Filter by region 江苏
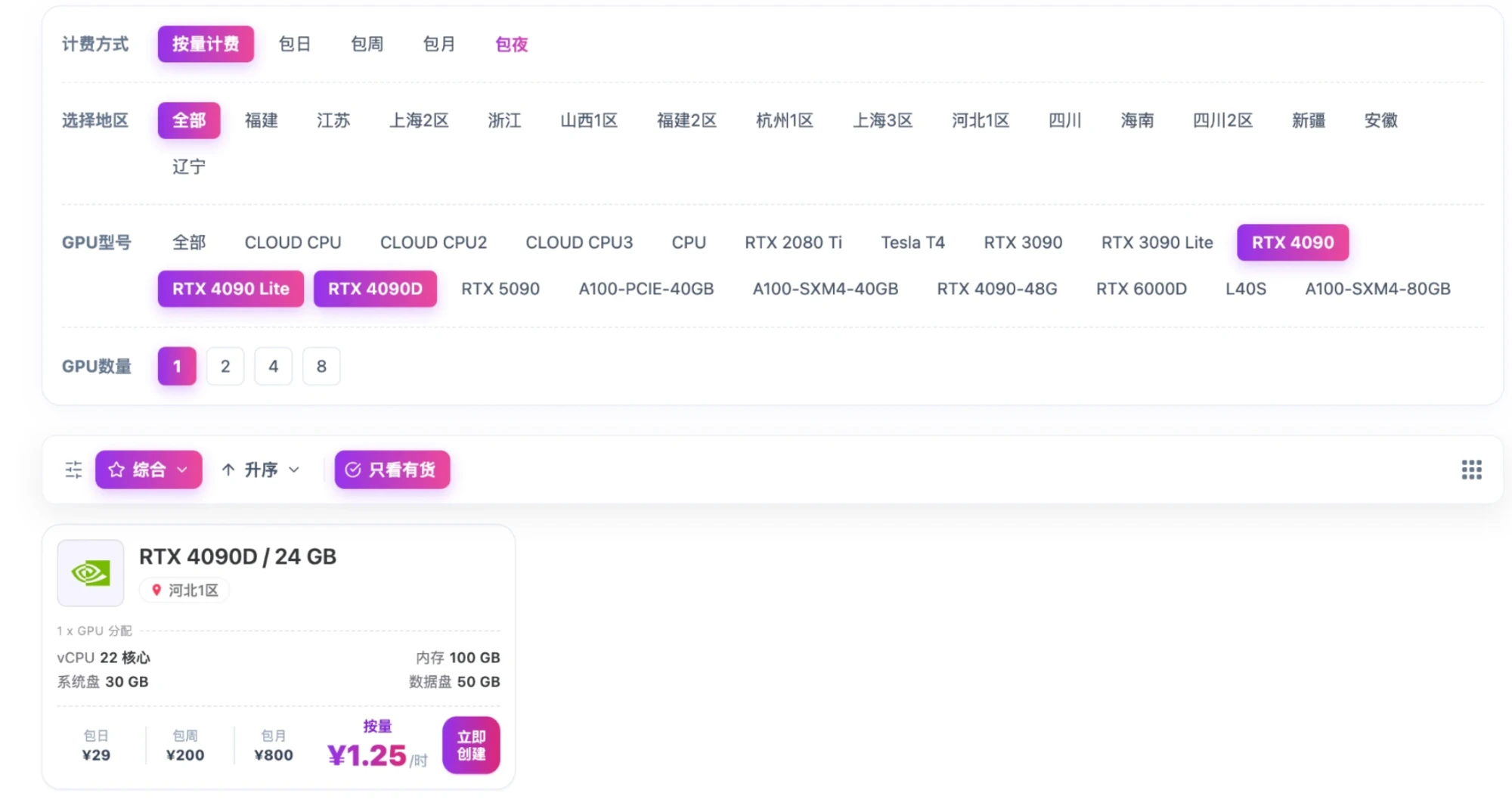 click(333, 120)
